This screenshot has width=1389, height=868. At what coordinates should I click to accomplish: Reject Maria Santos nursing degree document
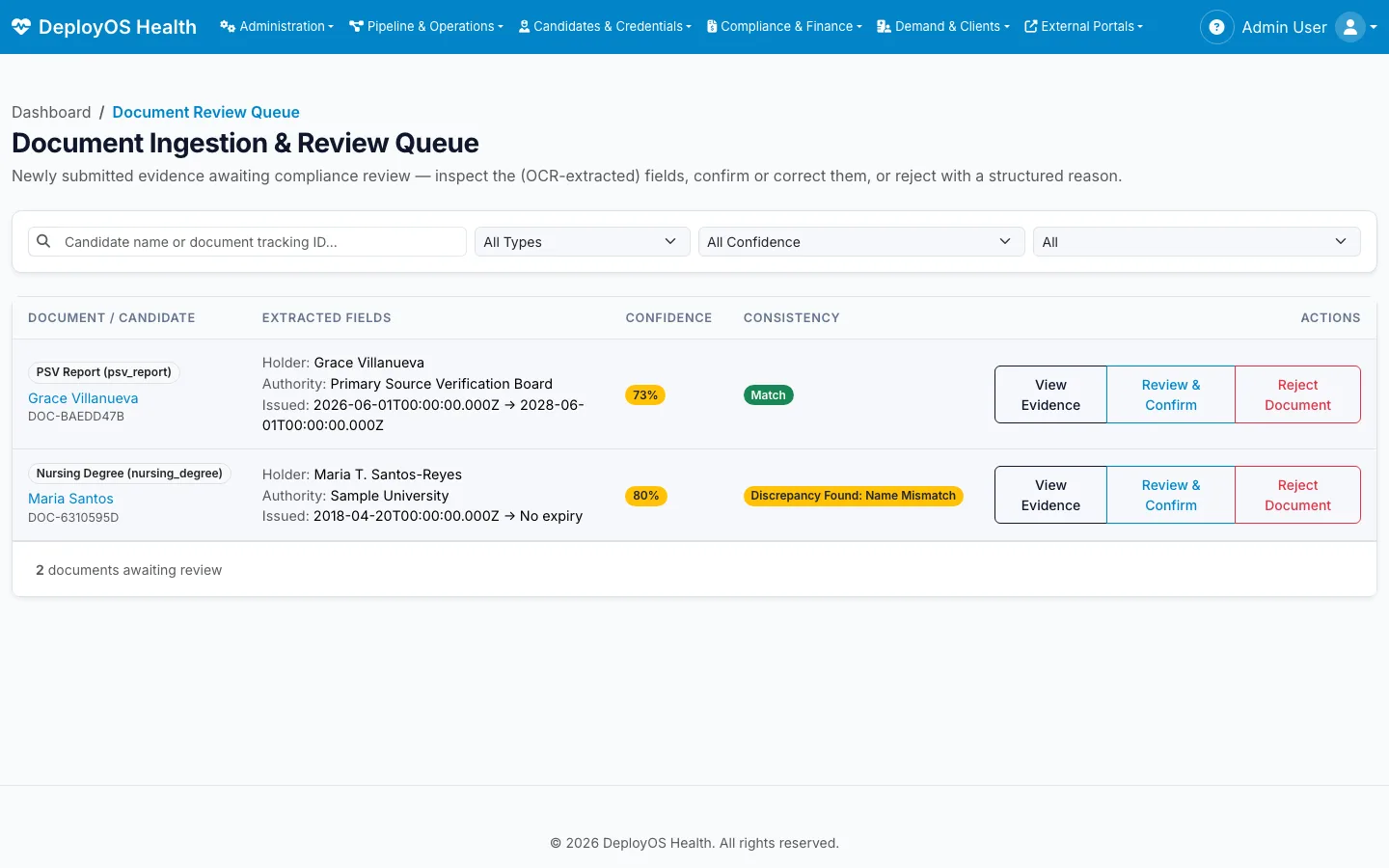(x=1297, y=495)
